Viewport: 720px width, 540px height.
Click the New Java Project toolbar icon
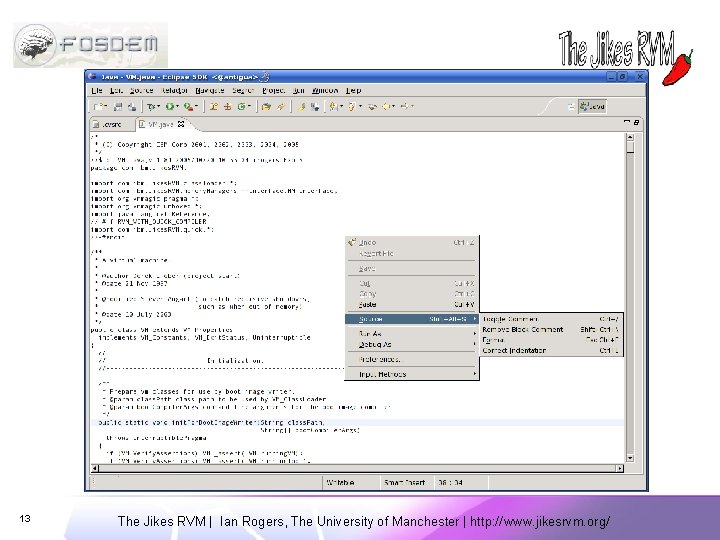point(214,107)
